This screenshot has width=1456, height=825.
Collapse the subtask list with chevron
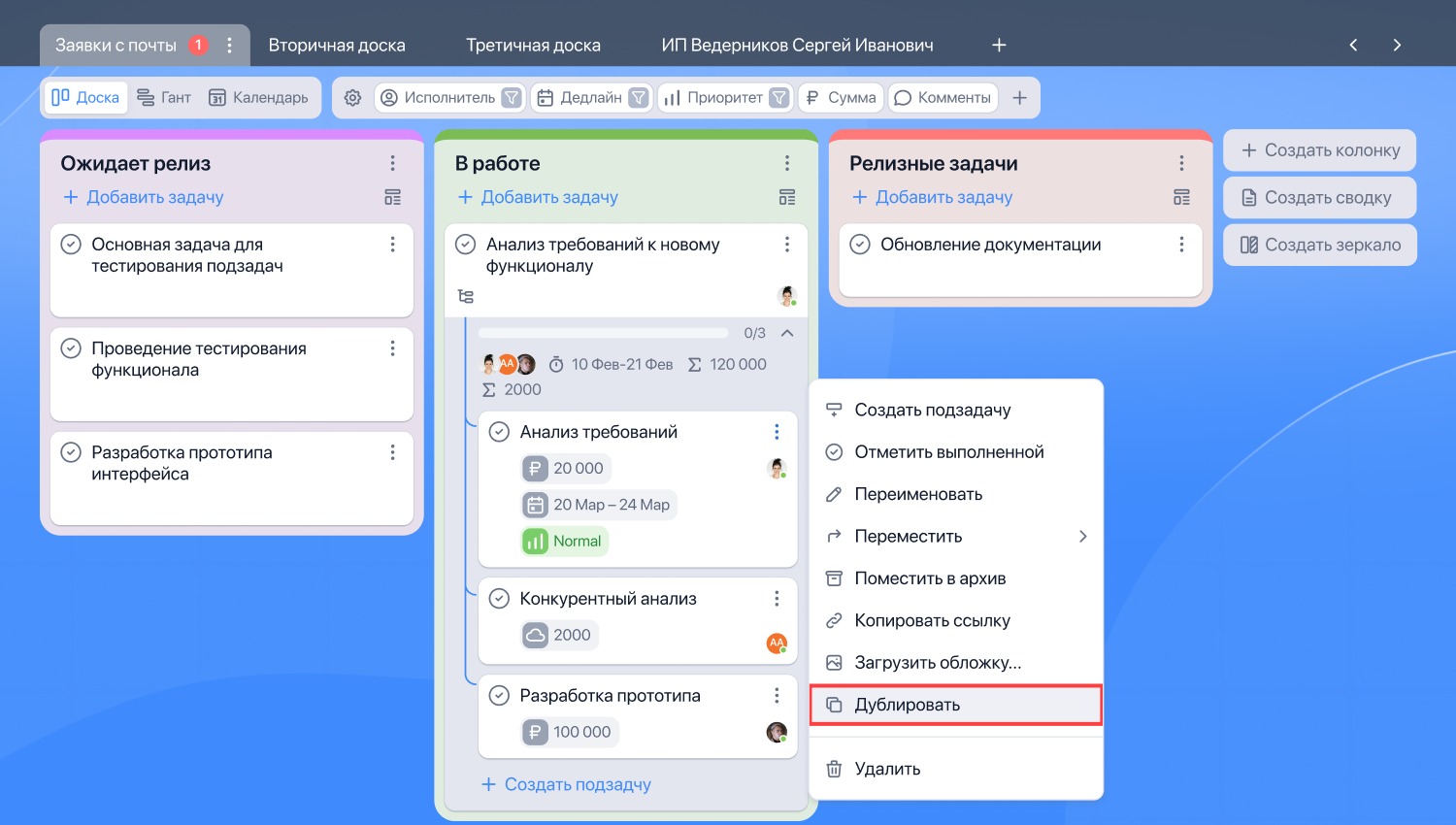click(x=787, y=333)
